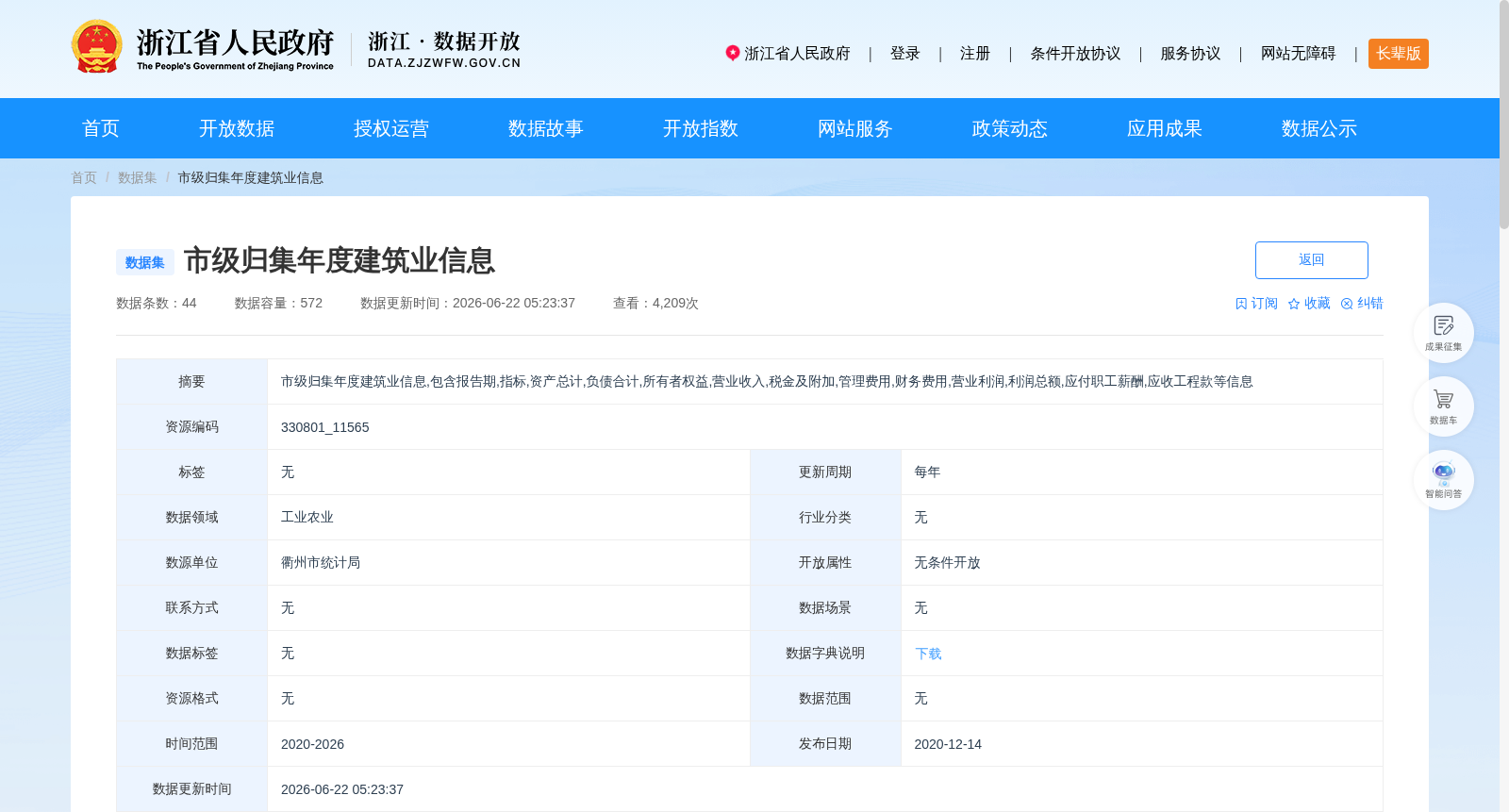Open the 数据车 shopping cart
This screenshot has width=1509, height=812.
pyautogui.click(x=1443, y=406)
